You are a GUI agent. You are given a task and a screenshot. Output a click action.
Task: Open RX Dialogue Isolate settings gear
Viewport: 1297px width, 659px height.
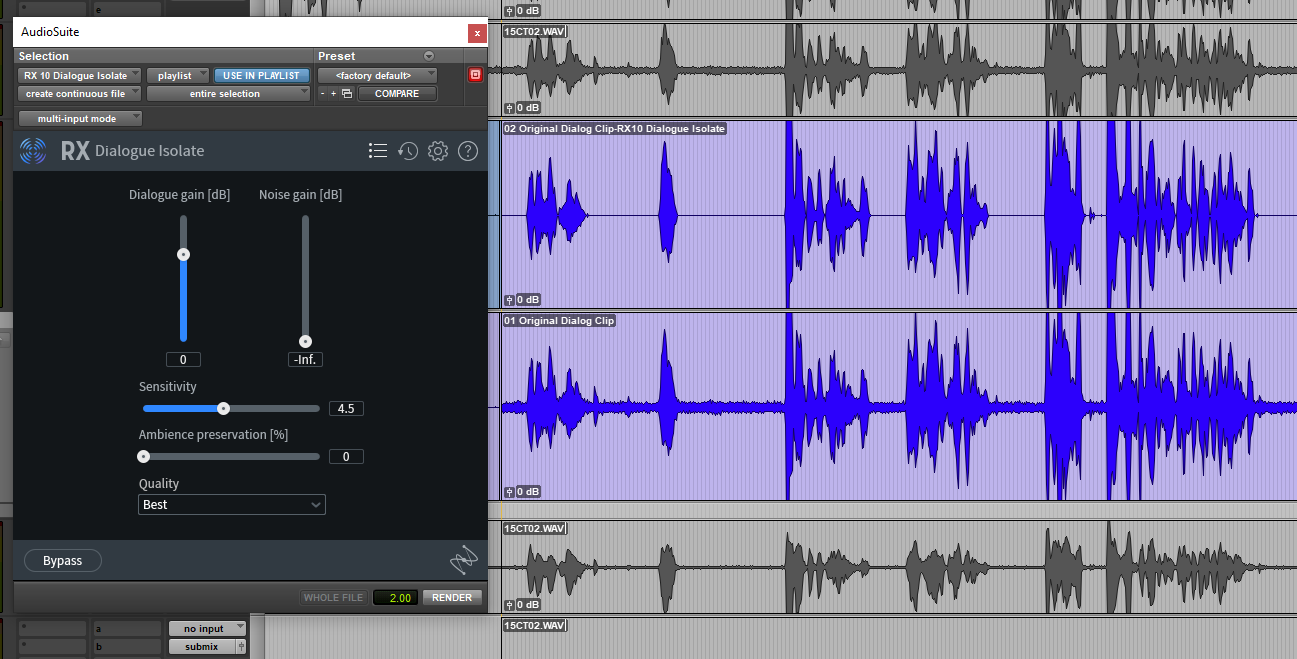point(437,151)
